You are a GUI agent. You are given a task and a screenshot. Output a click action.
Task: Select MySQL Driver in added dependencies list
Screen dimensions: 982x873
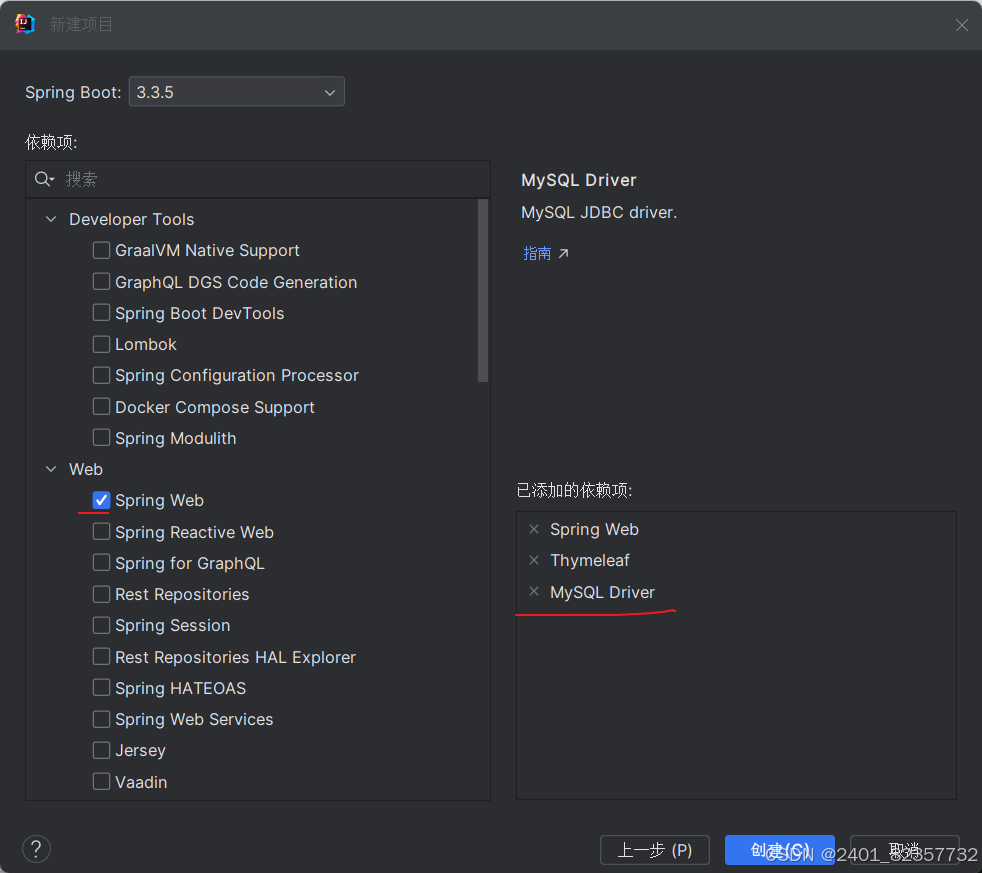[602, 592]
